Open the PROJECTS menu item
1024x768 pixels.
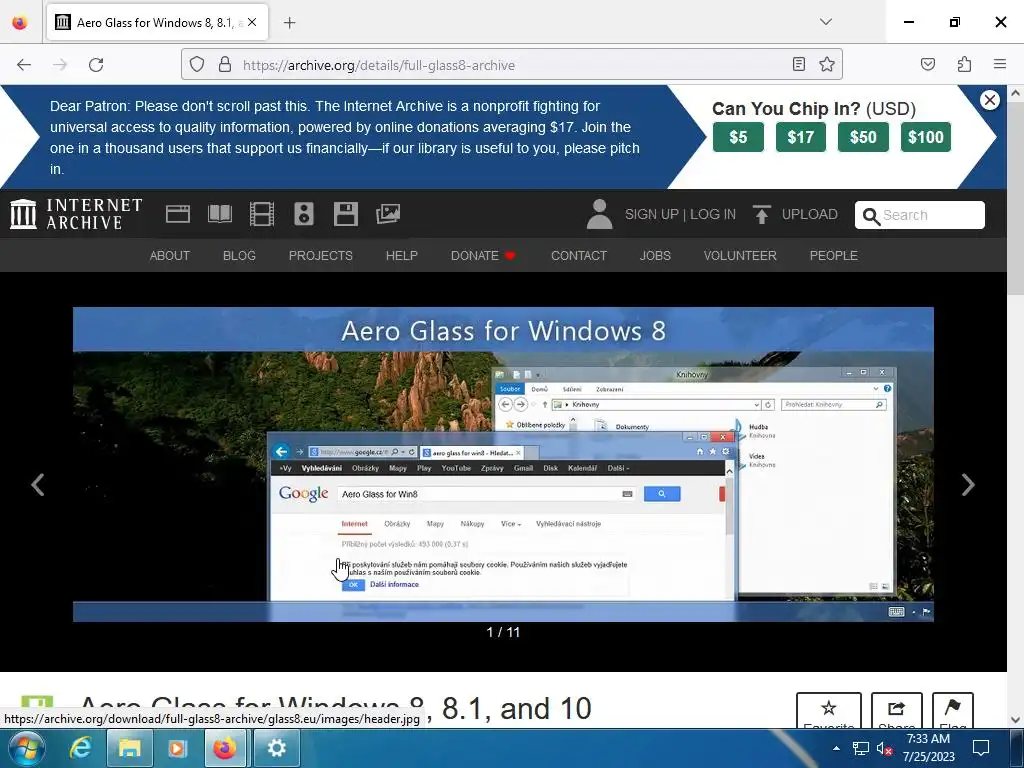[321, 255]
